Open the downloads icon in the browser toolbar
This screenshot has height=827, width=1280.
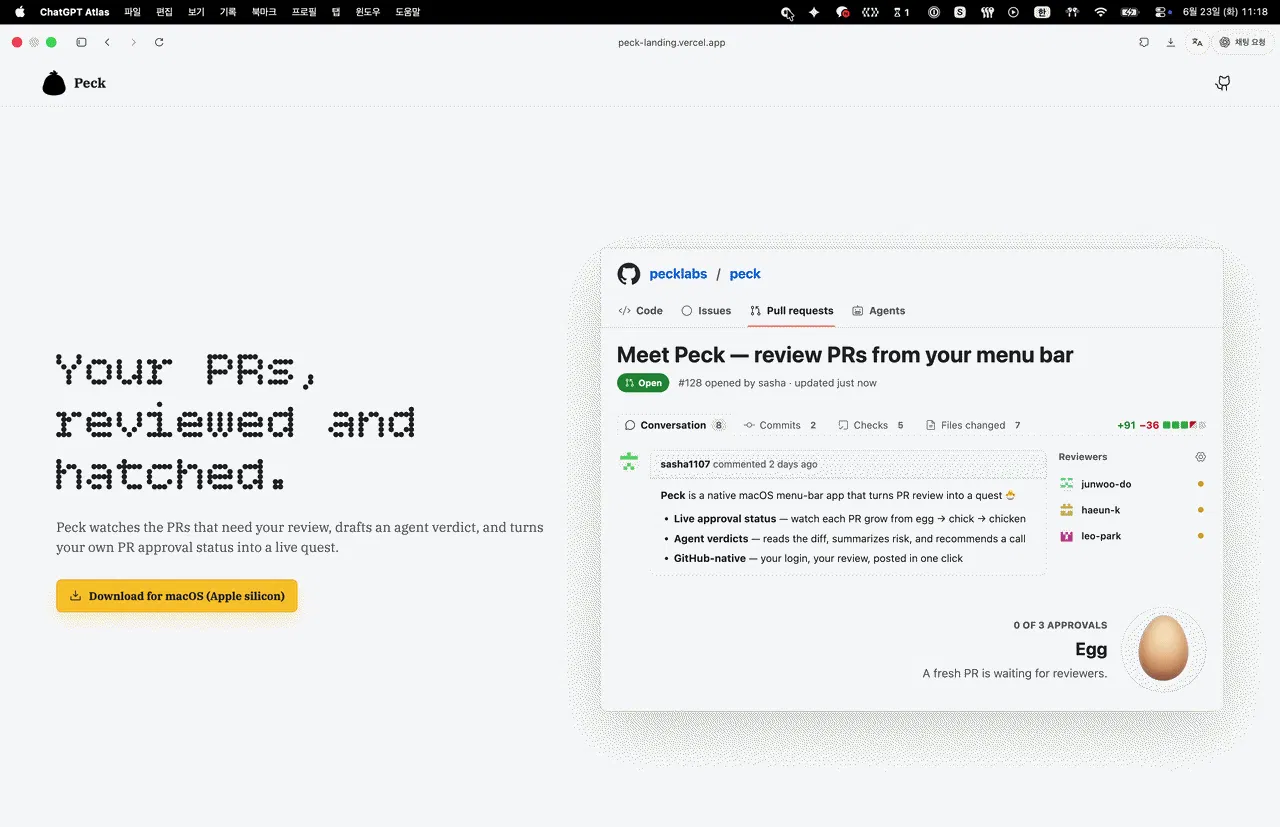click(1171, 42)
